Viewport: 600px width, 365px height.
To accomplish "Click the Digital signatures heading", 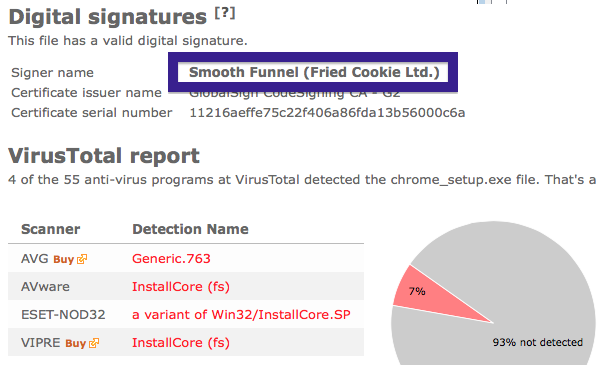I will click(108, 17).
